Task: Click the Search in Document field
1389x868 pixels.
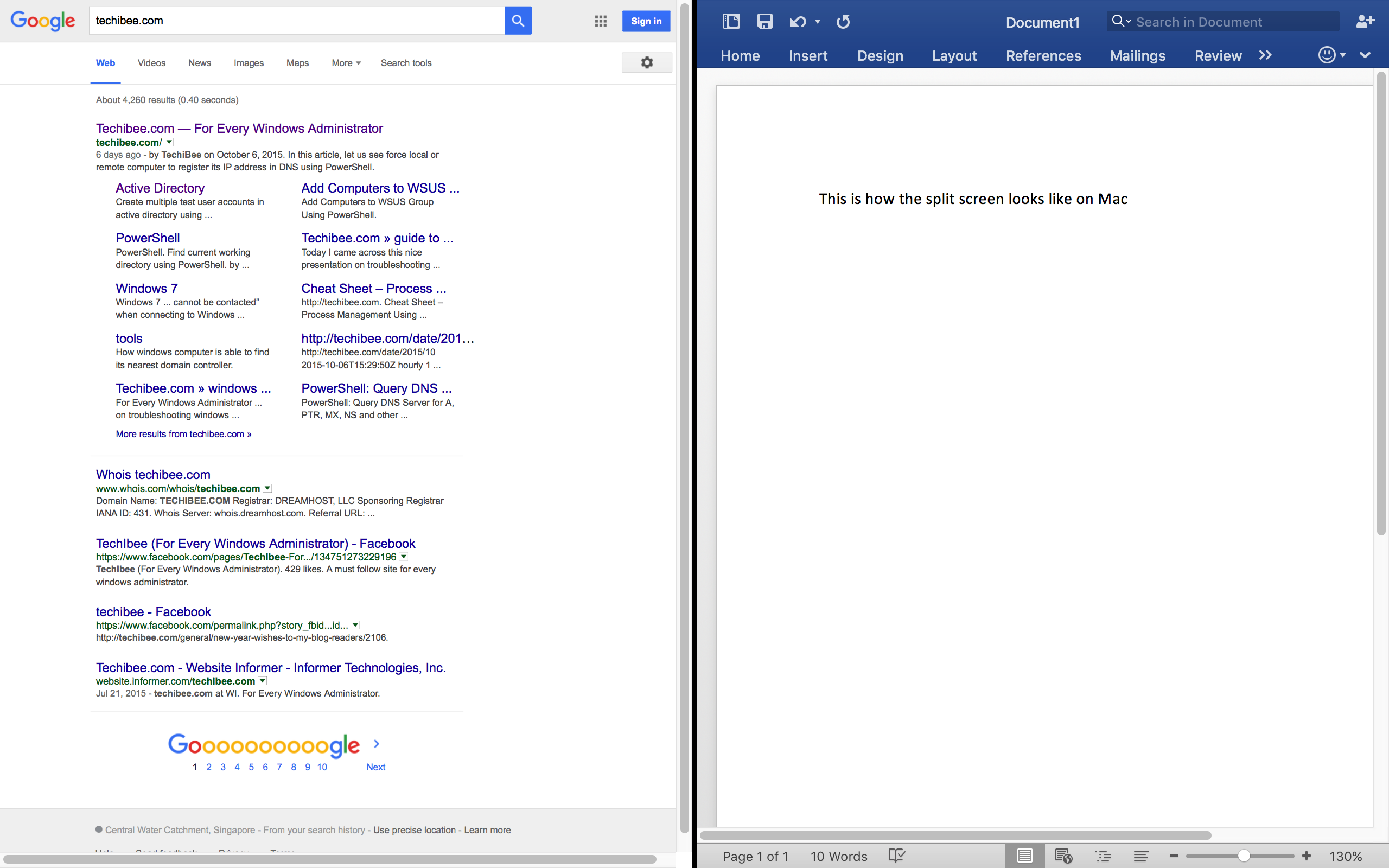Action: (x=1222, y=22)
